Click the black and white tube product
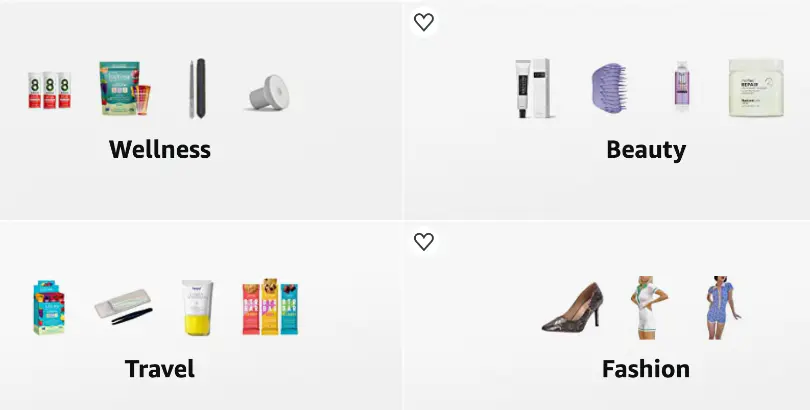 [533, 88]
